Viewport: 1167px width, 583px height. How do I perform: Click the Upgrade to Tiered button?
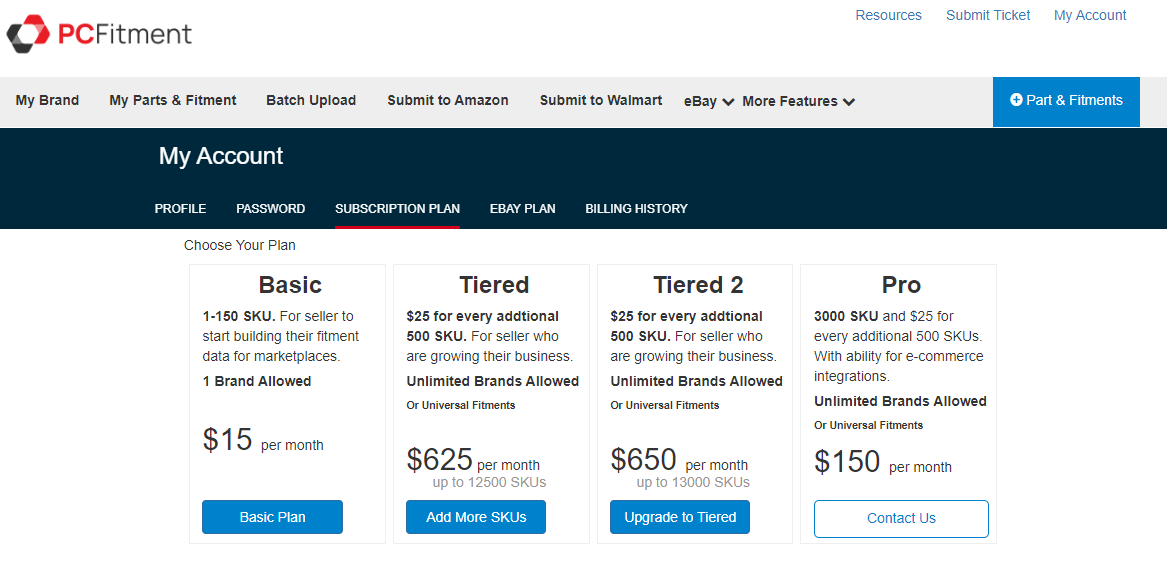coord(680,517)
